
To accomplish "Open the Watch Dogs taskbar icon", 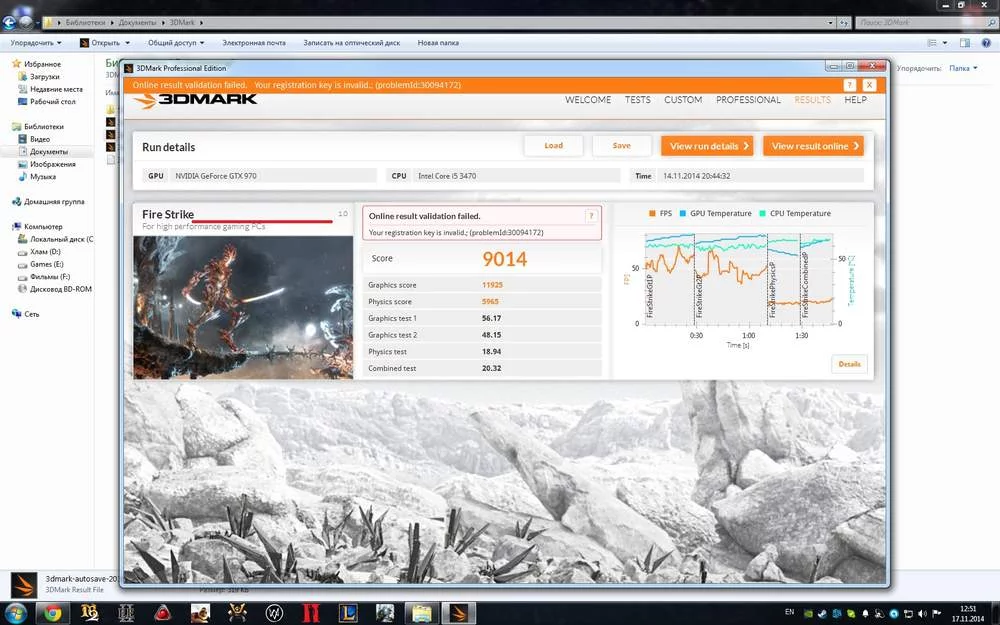I will coord(275,614).
